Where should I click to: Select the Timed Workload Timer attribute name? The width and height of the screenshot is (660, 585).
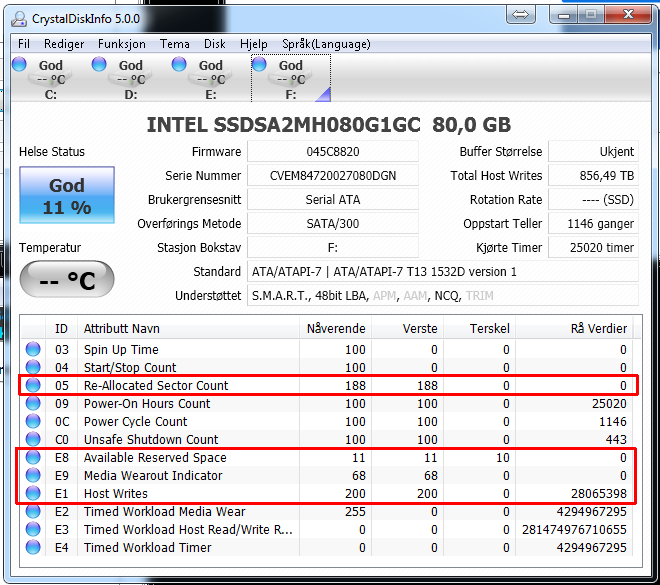[148, 548]
